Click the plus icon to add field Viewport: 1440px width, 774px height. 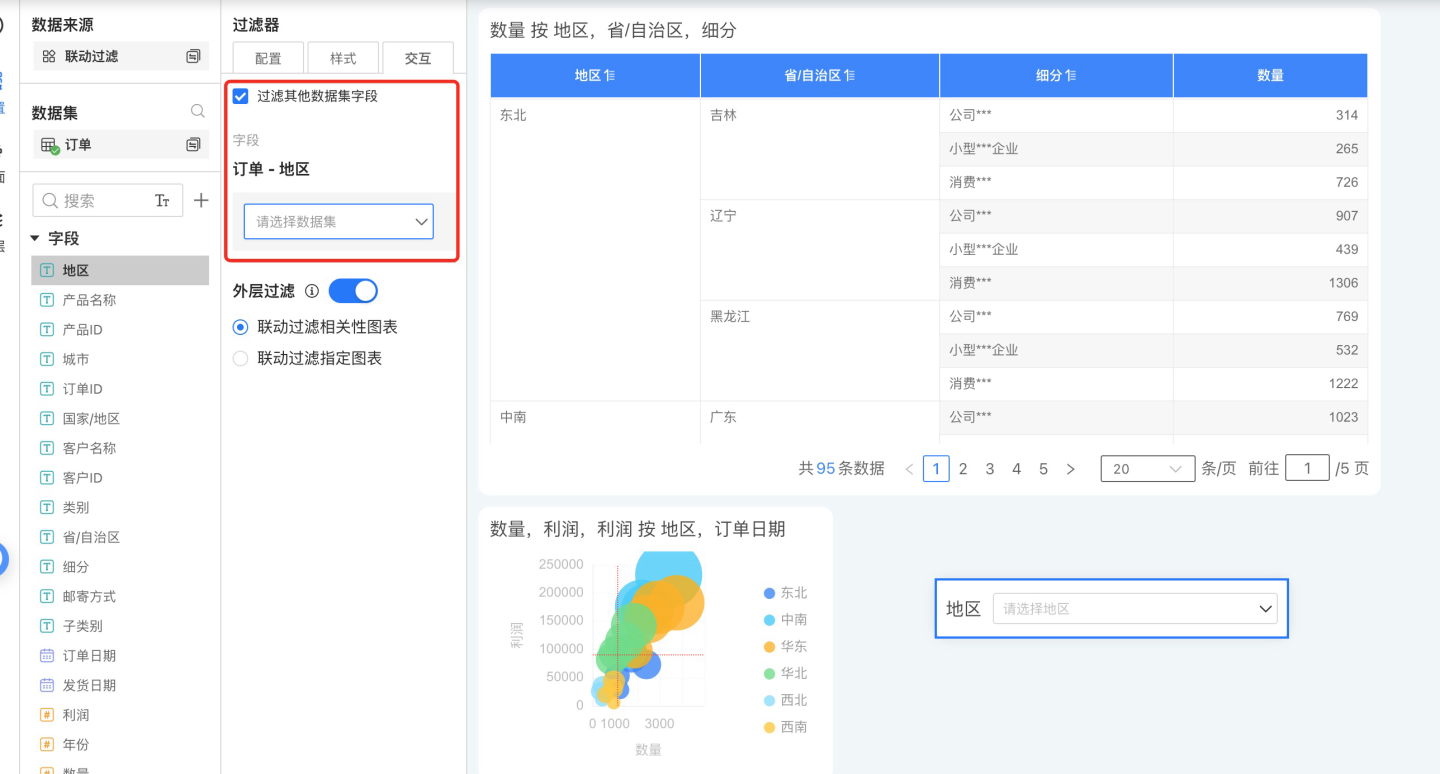pyautogui.click(x=201, y=201)
